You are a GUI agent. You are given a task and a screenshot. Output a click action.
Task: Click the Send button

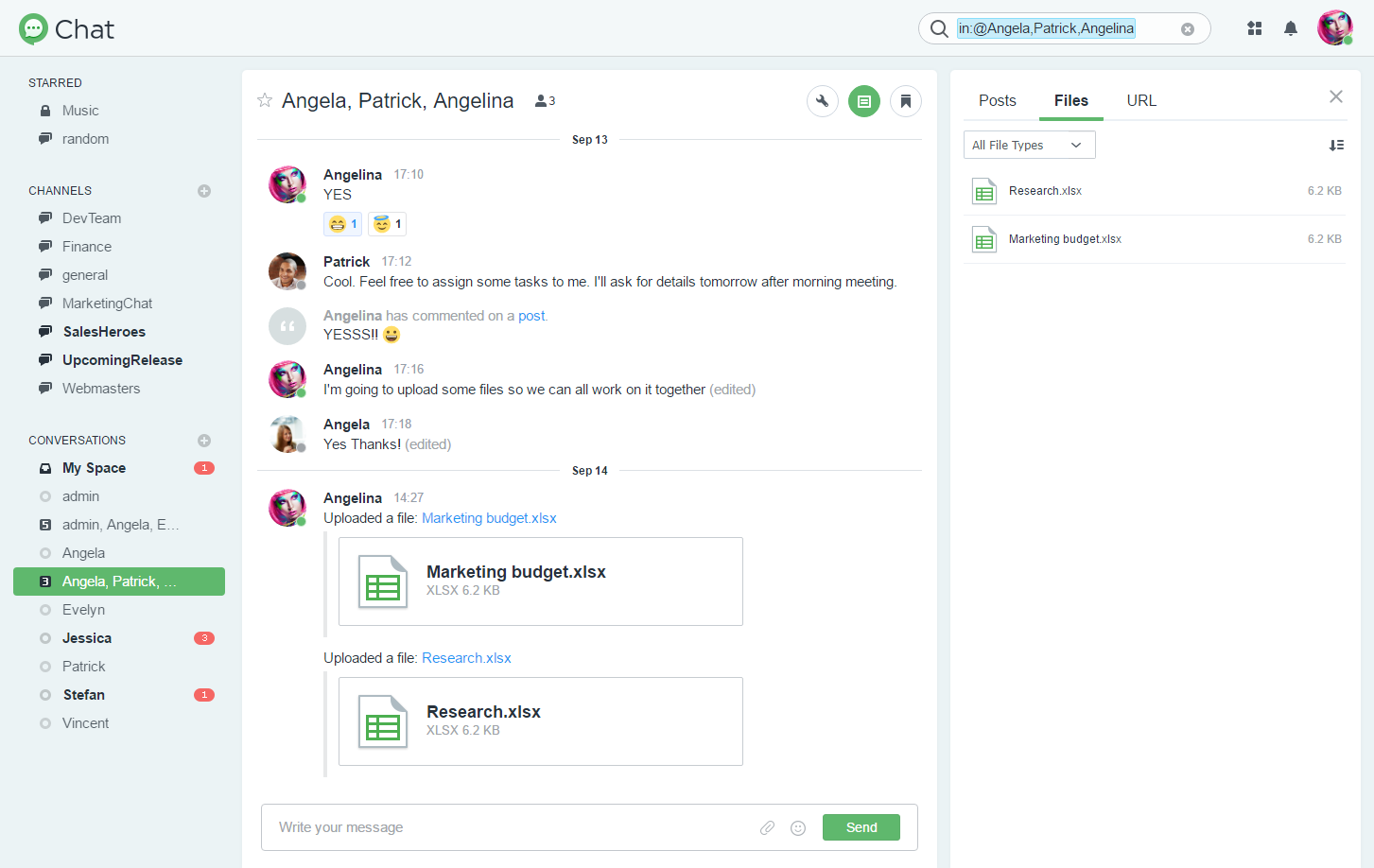pos(861,827)
